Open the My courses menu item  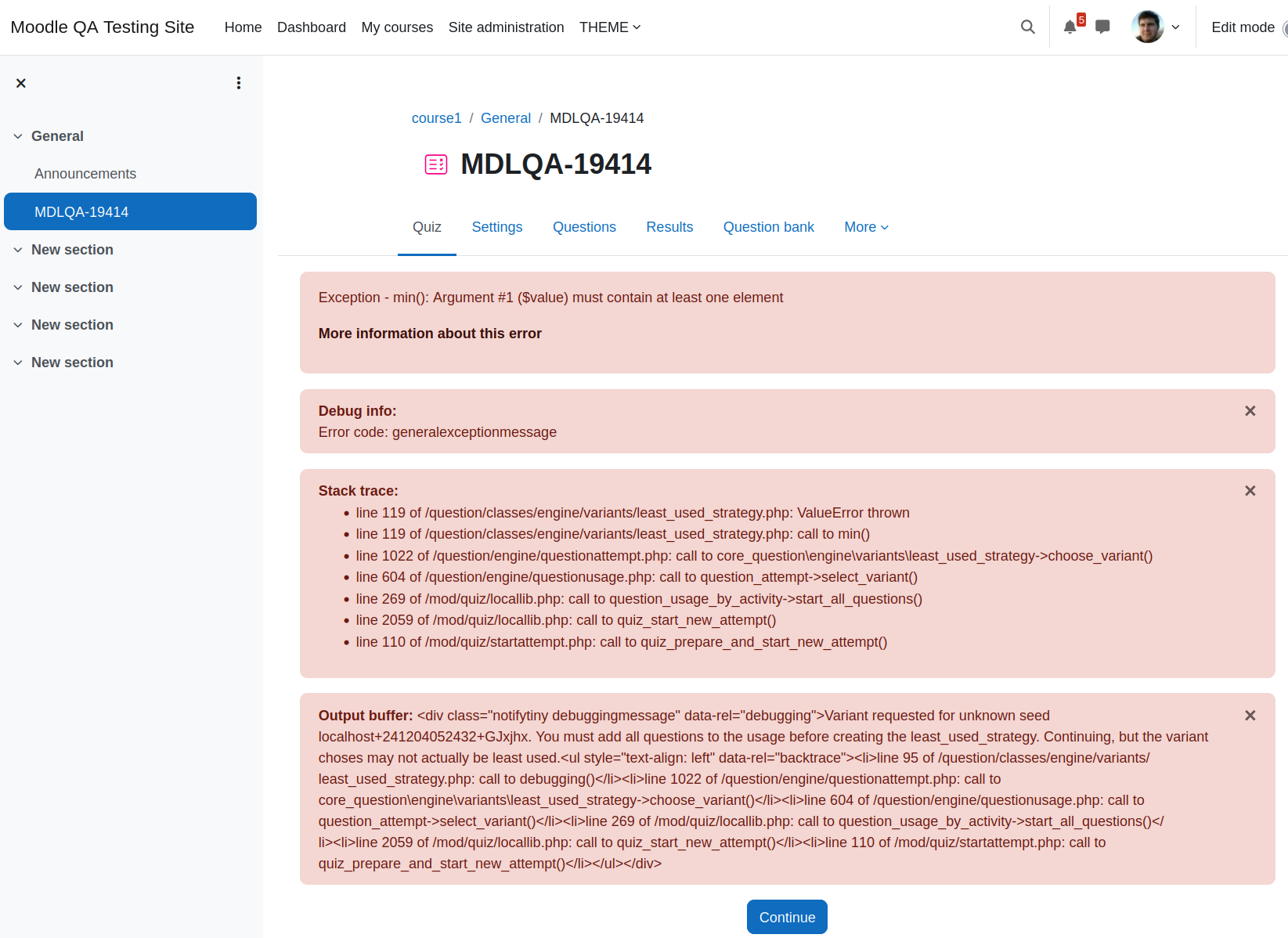(397, 27)
